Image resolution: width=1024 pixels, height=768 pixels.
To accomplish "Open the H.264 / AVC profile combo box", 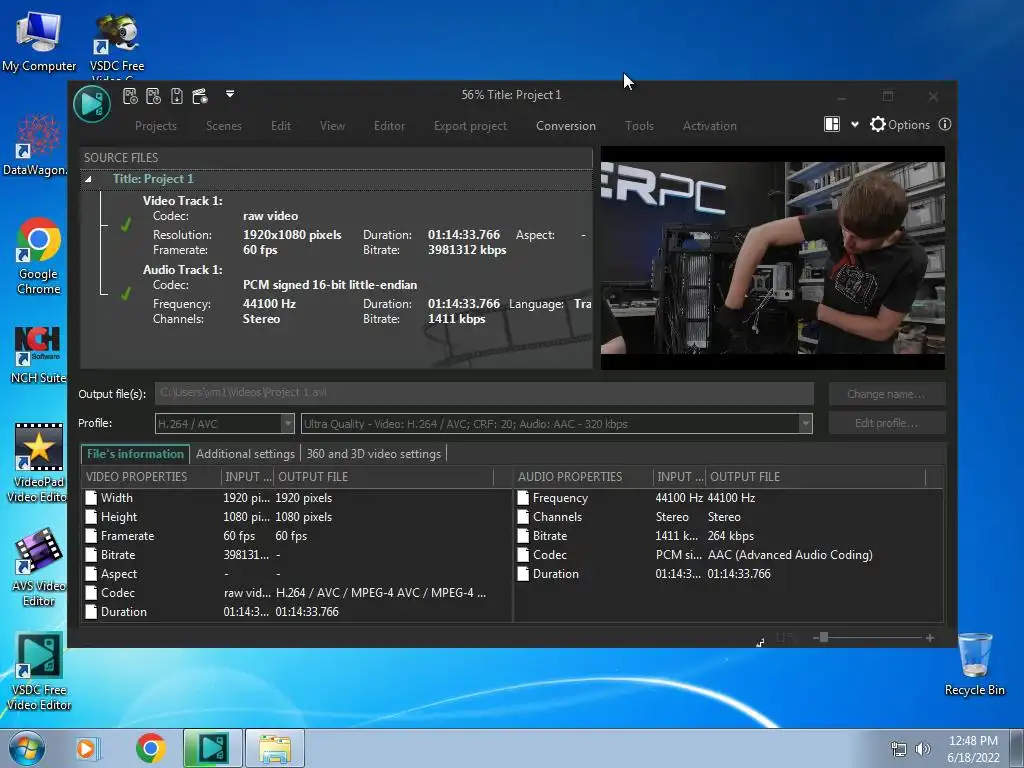I will (224, 424).
